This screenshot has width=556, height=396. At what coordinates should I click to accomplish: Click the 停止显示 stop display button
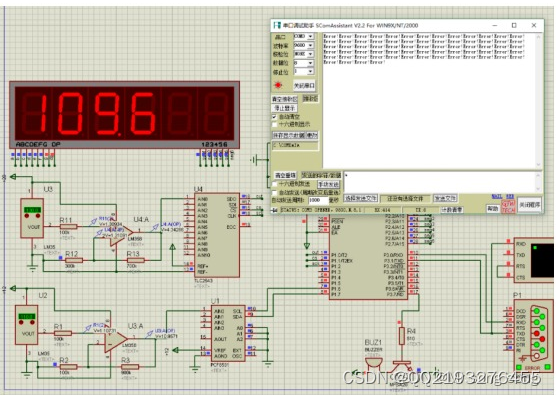tap(284, 108)
